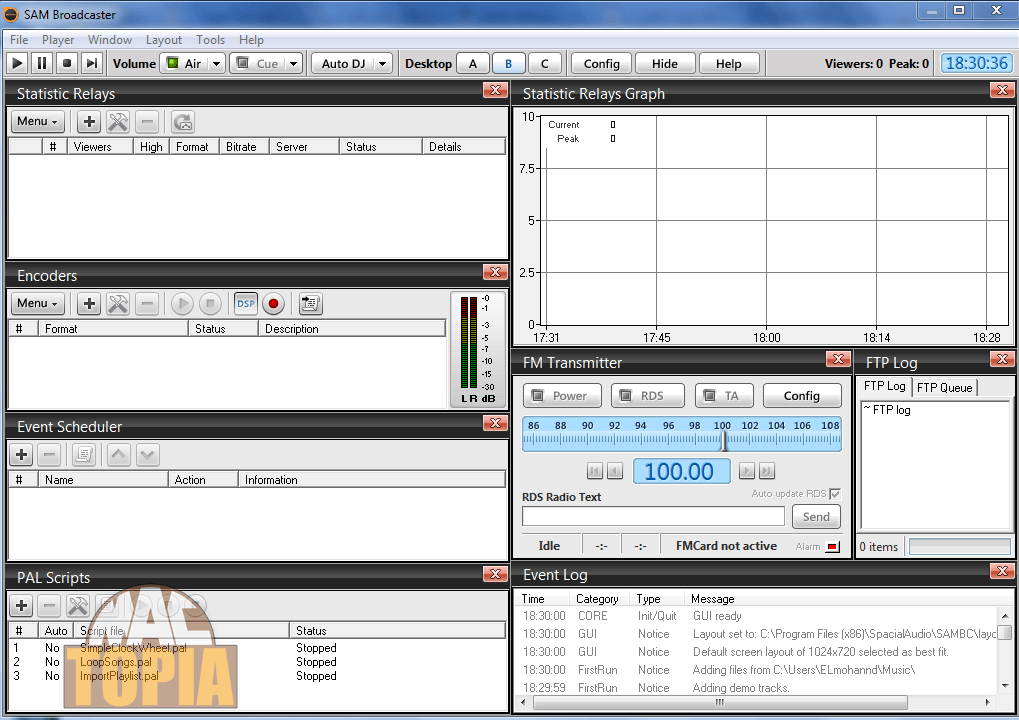Switch to the FTP Queue tab
1019x720 pixels.
944,387
